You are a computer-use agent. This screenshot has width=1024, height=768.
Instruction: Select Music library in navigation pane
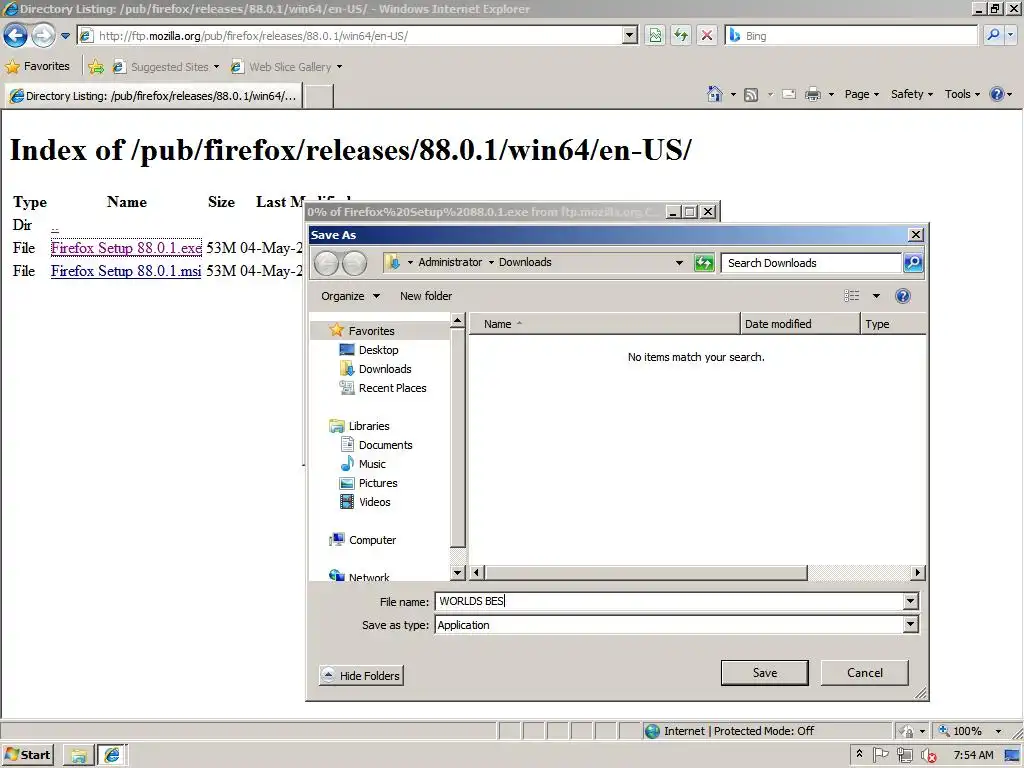point(363,464)
